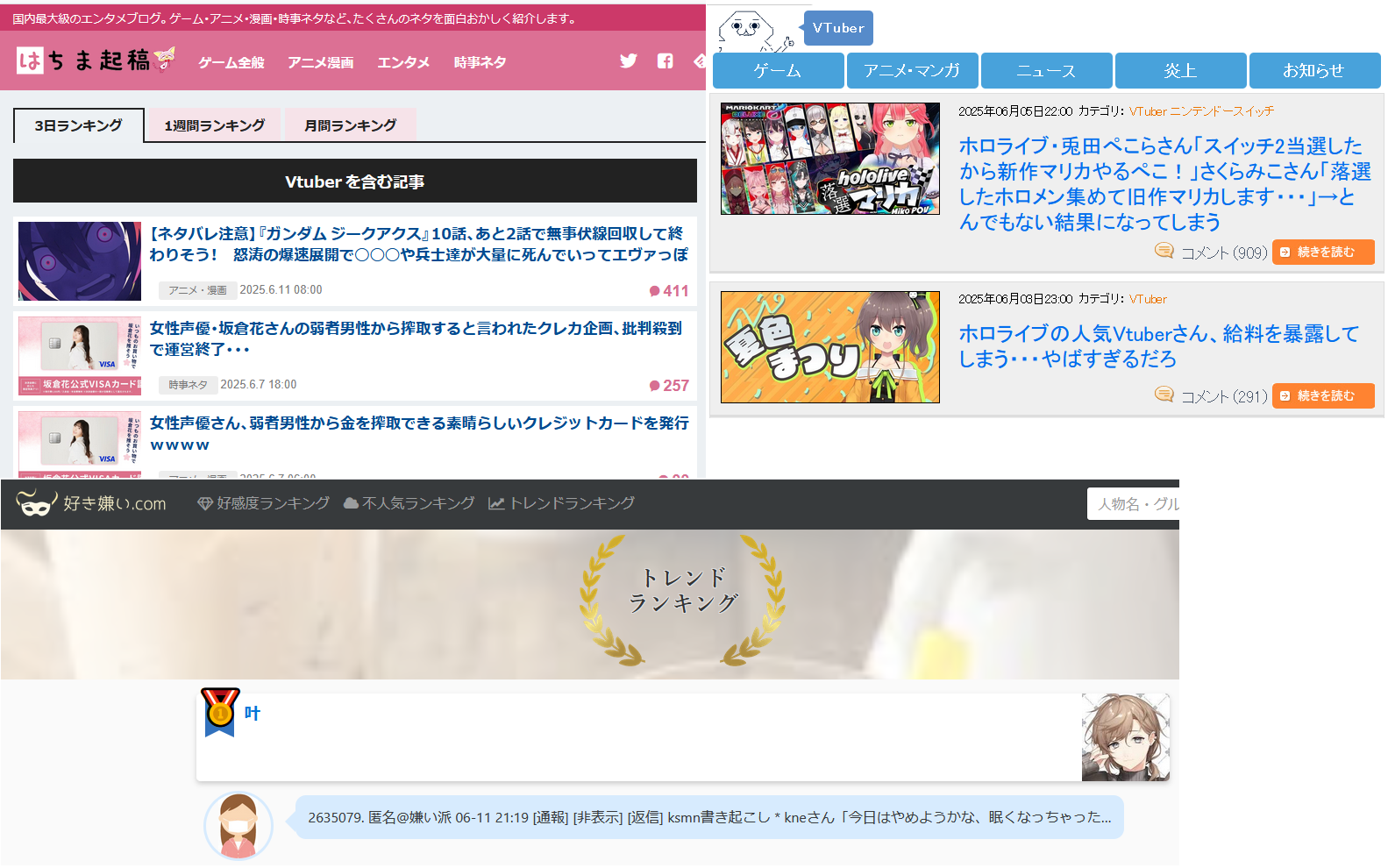The image size is (1388, 868).
Task: Click 続きを読む for the マリカ article
Action: click(x=1323, y=252)
